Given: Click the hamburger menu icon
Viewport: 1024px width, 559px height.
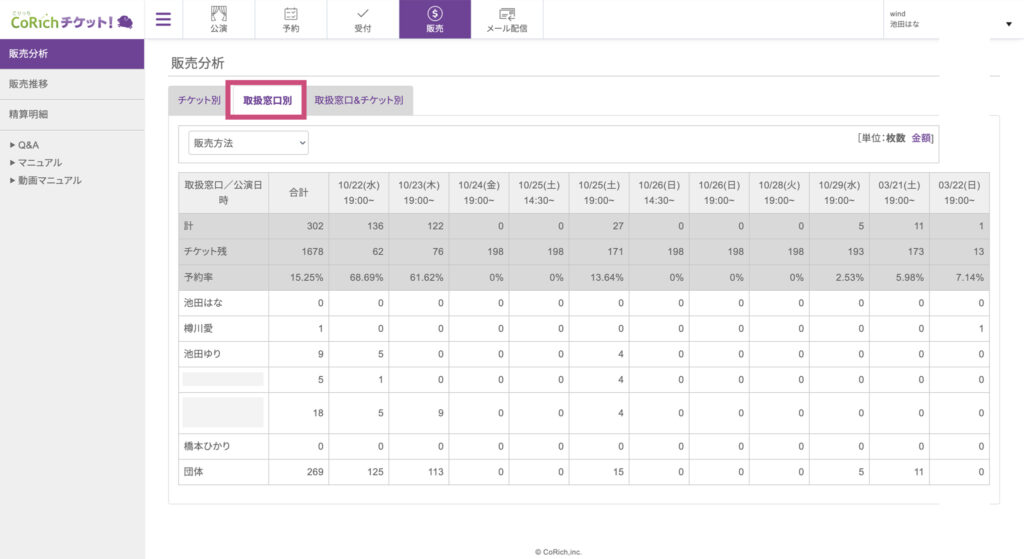Looking at the screenshot, I should coord(163,19).
